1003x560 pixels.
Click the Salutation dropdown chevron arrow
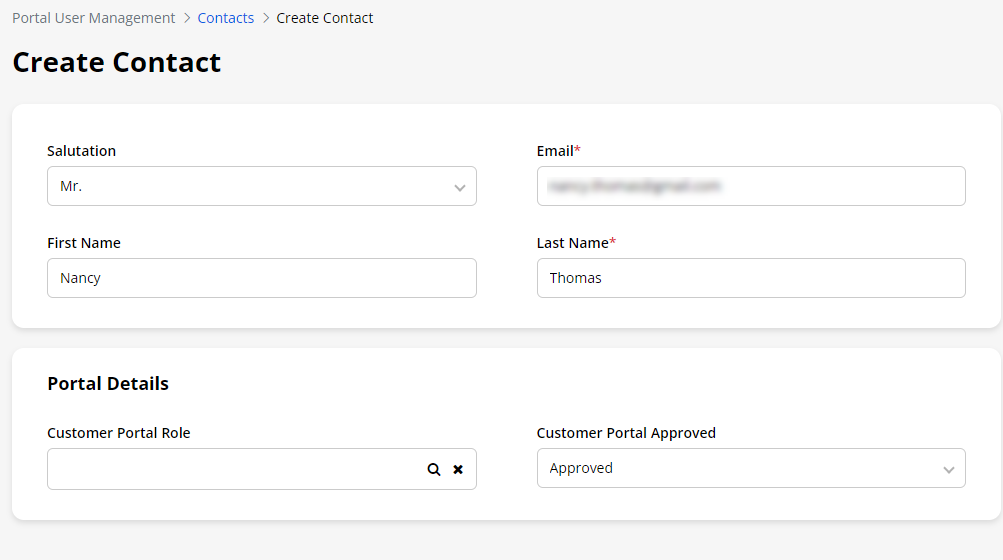click(460, 187)
